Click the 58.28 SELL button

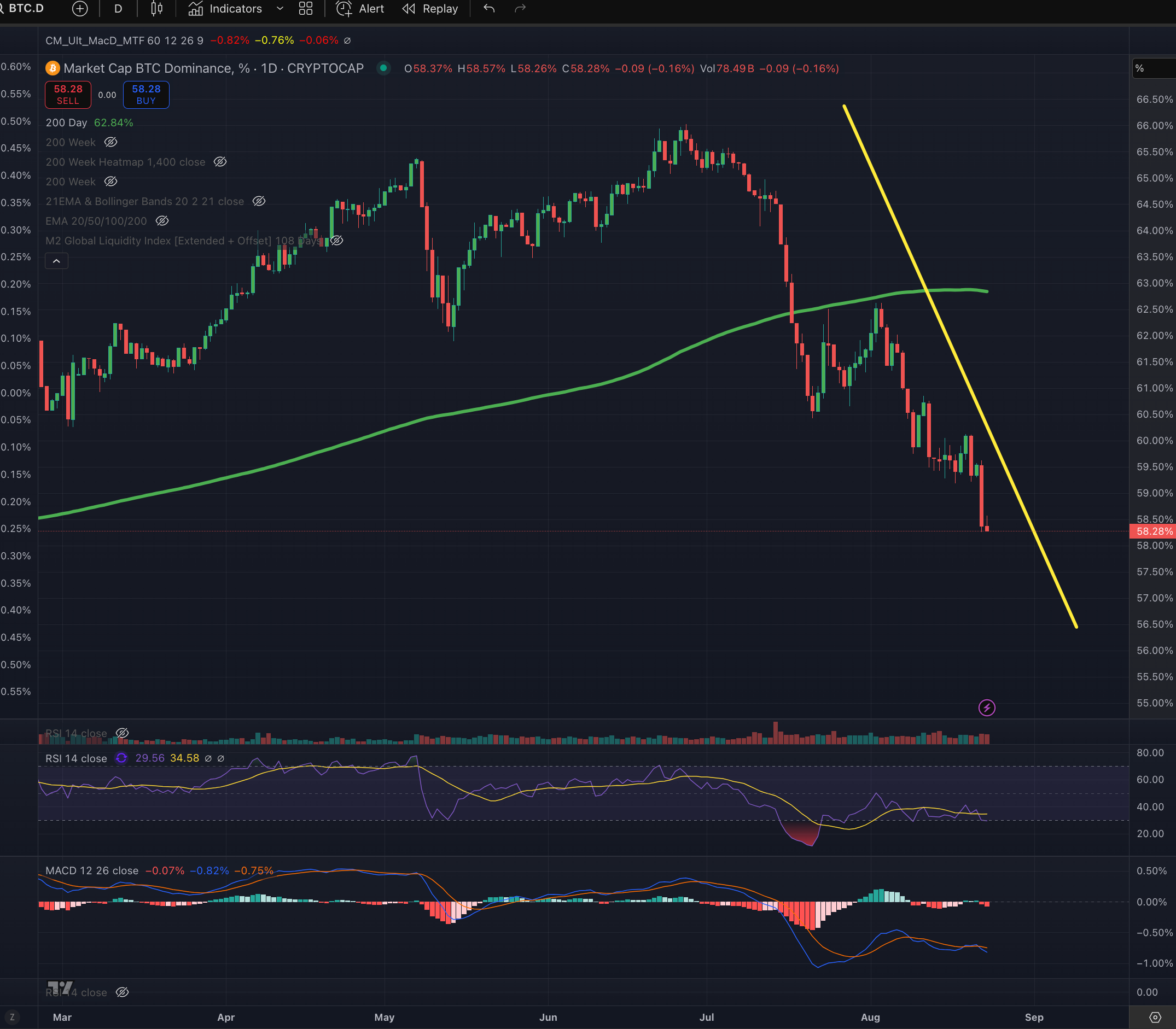[x=68, y=95]
